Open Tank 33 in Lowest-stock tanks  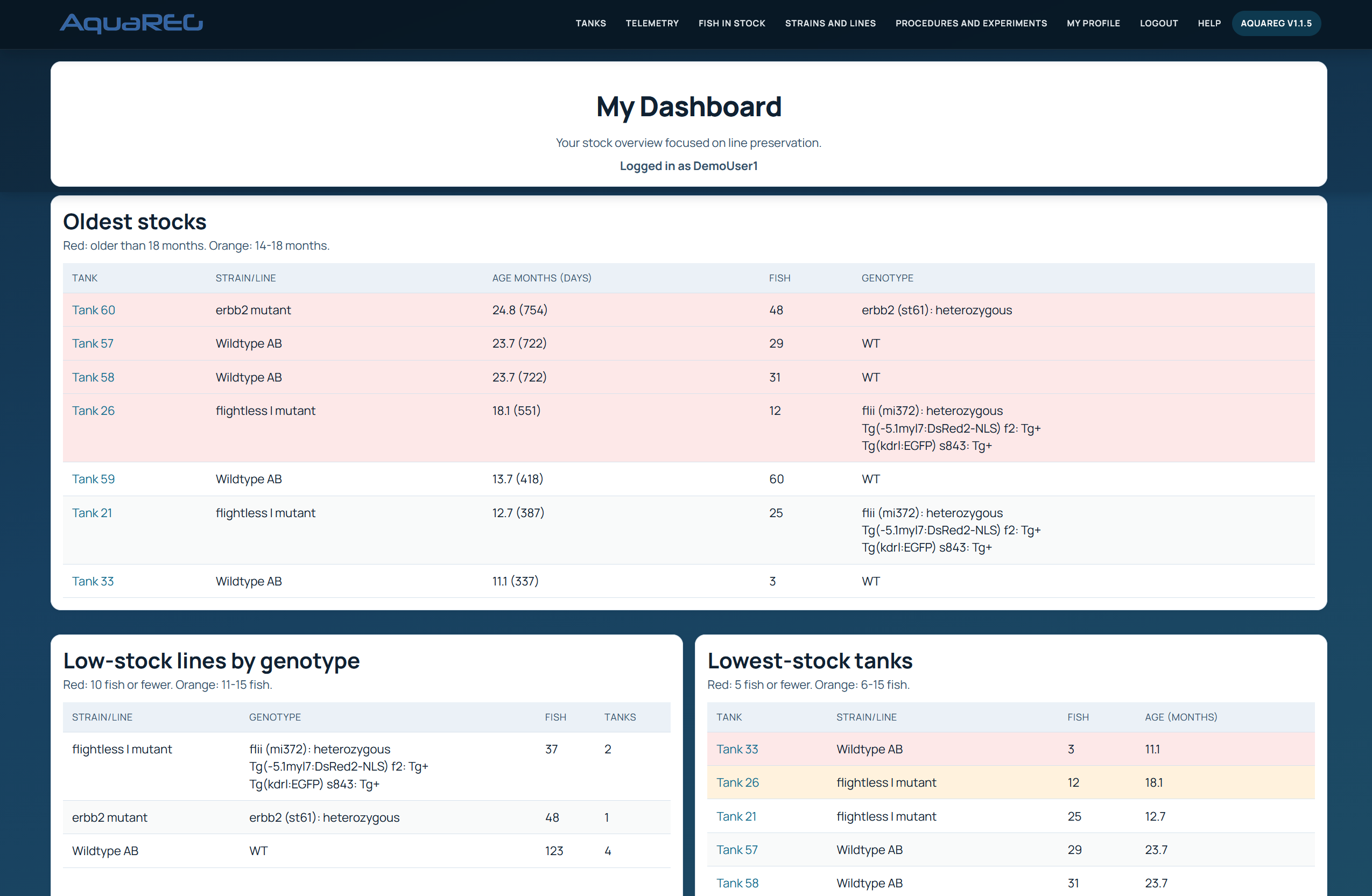pyautogui.click(x=737, y=749)
